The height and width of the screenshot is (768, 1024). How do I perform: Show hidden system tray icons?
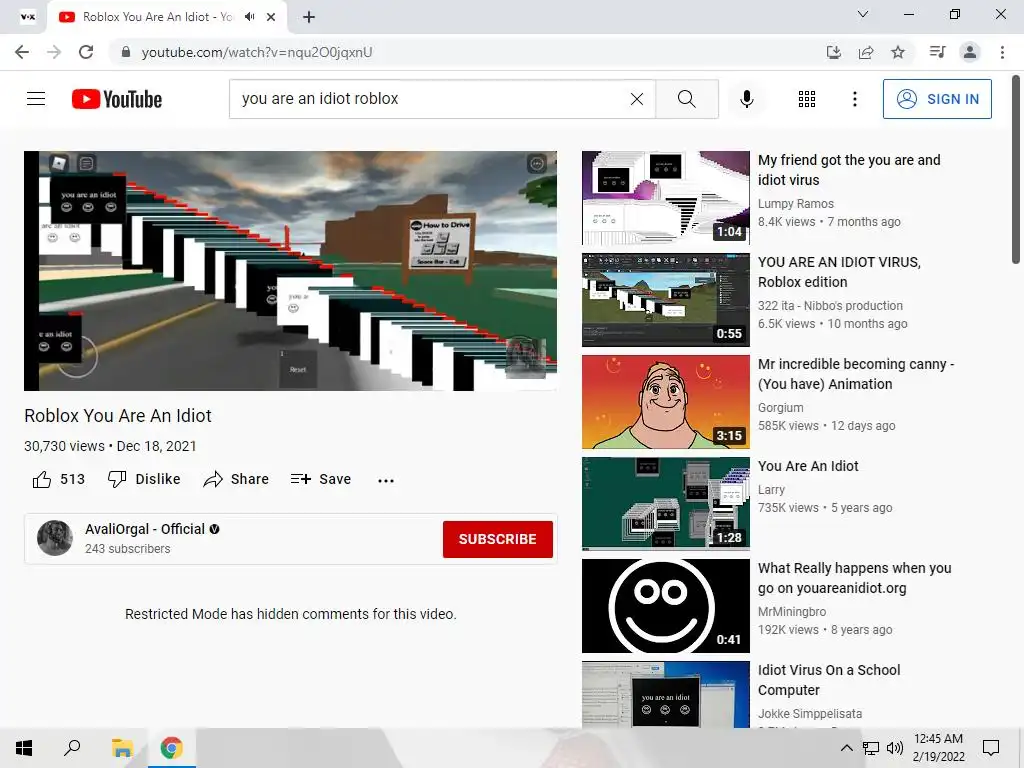tap(846, 748)
